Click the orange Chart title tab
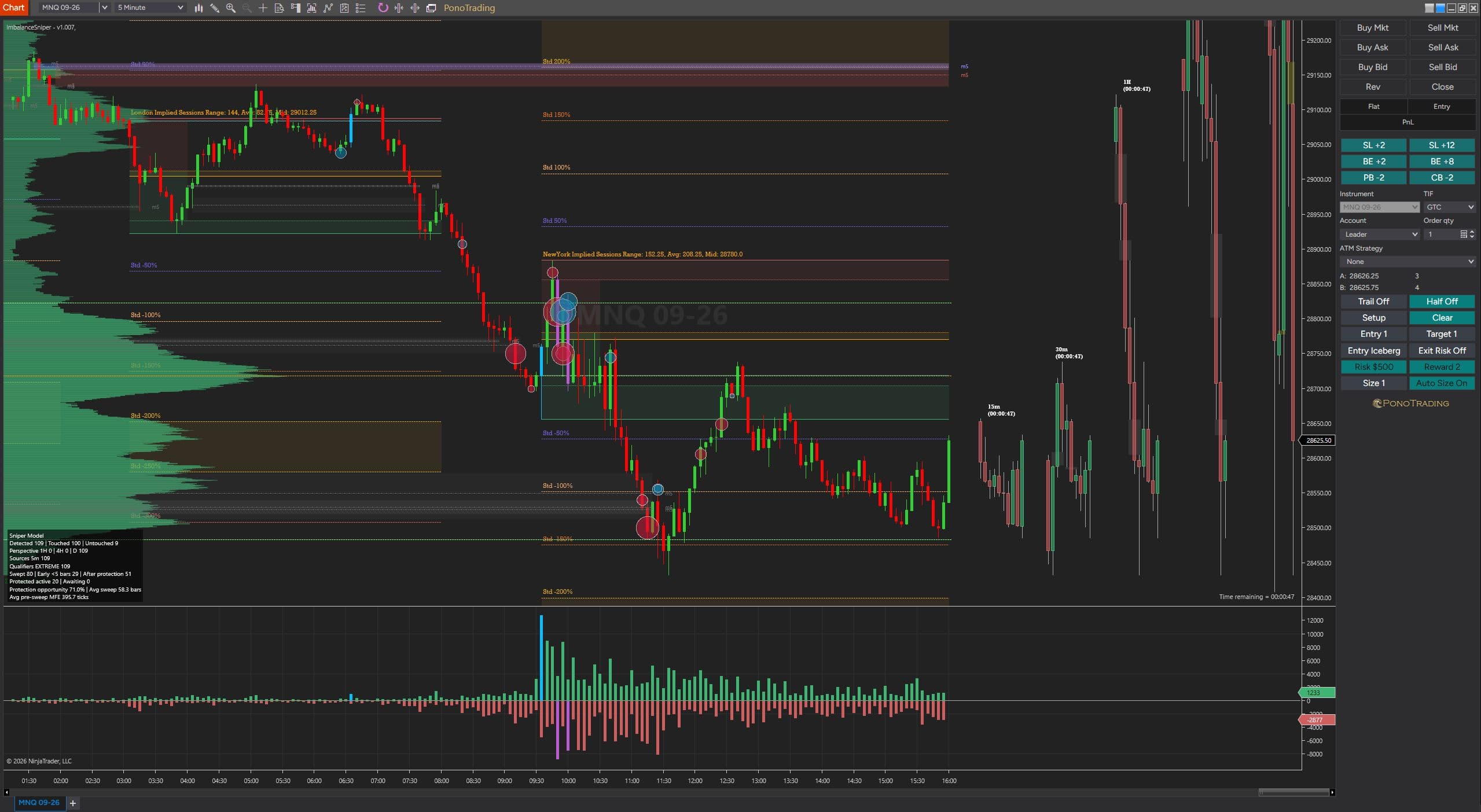The height and width of the screenshot is (812, 1481). coord(13,8)
